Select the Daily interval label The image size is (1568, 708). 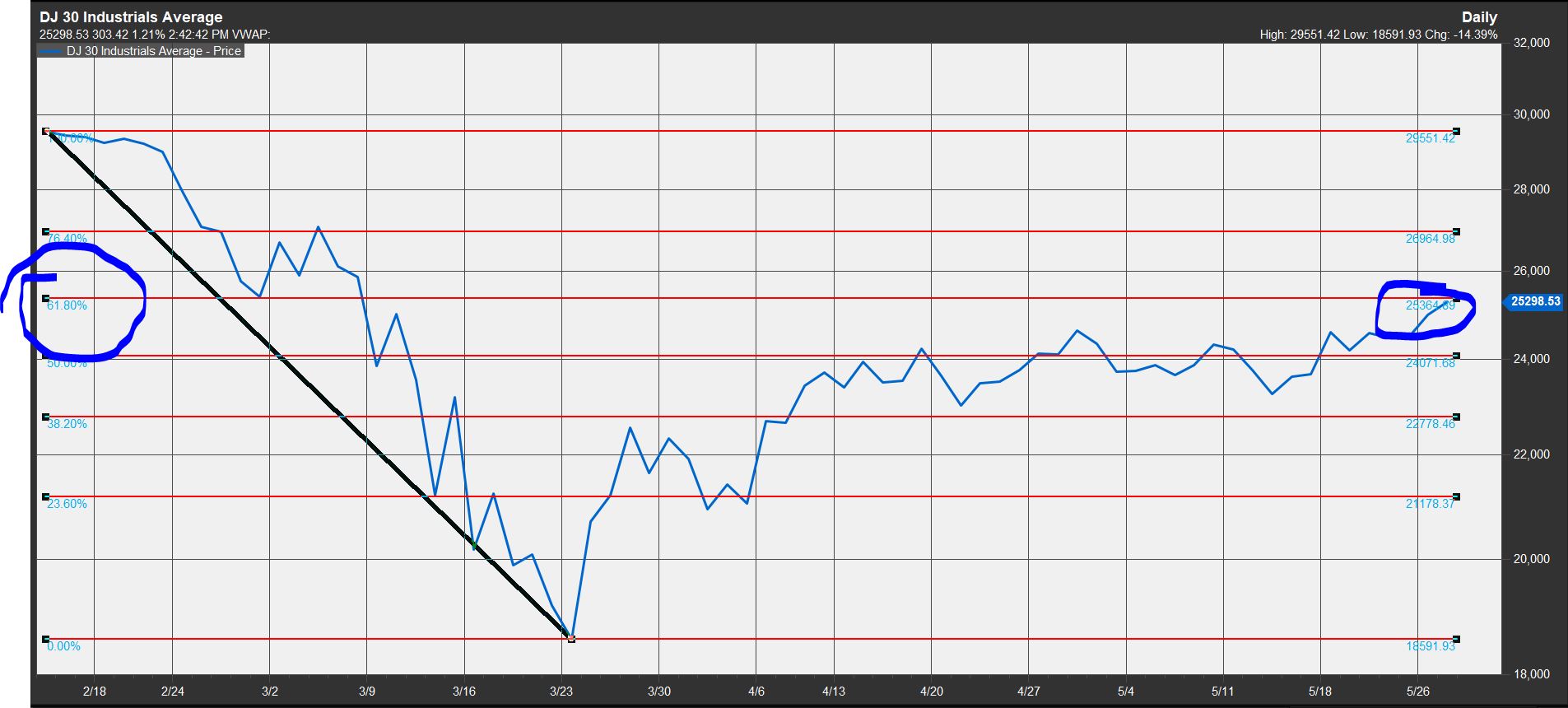1479,17
